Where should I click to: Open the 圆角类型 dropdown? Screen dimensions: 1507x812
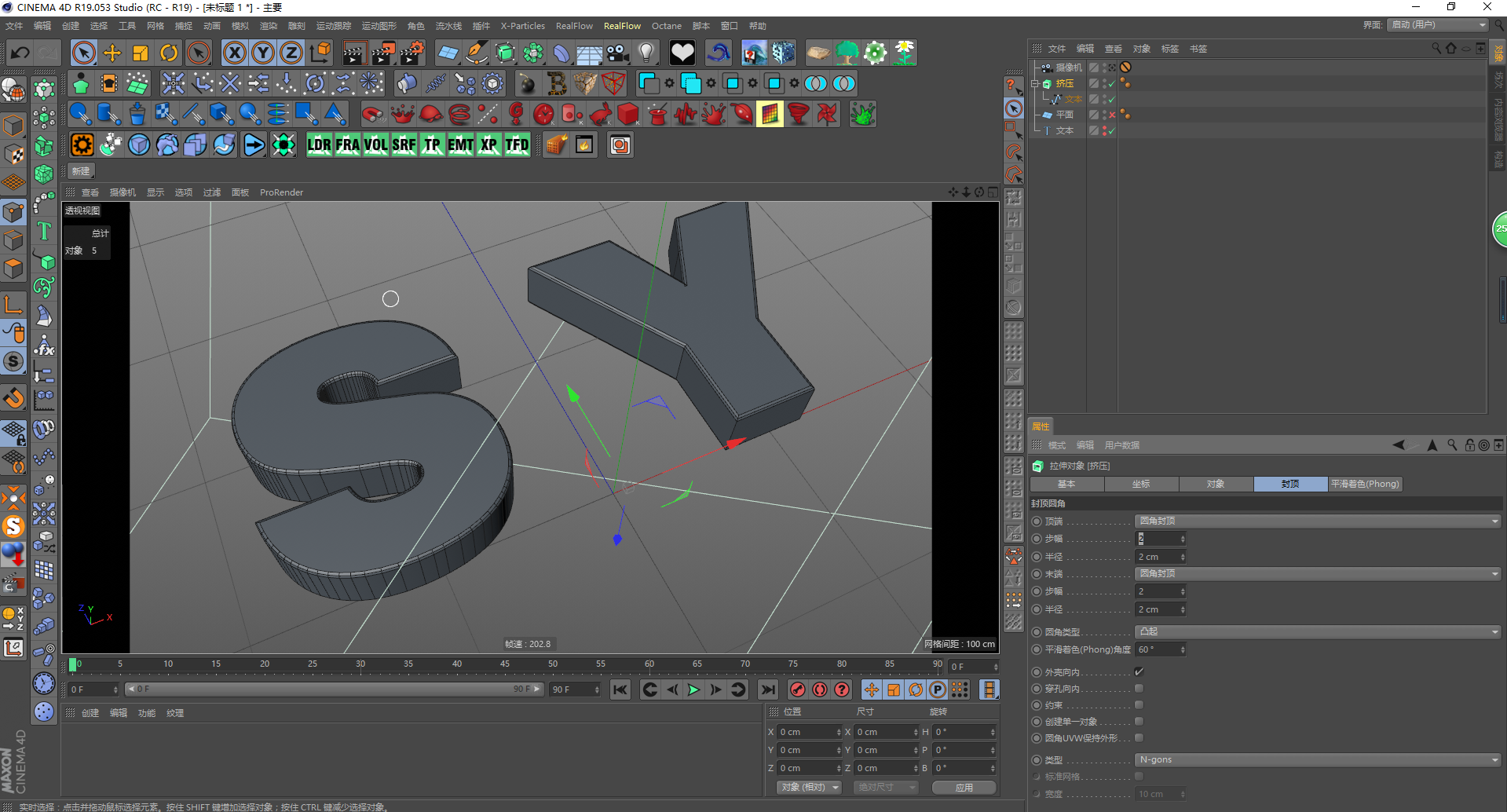[x=1318, y=631]
